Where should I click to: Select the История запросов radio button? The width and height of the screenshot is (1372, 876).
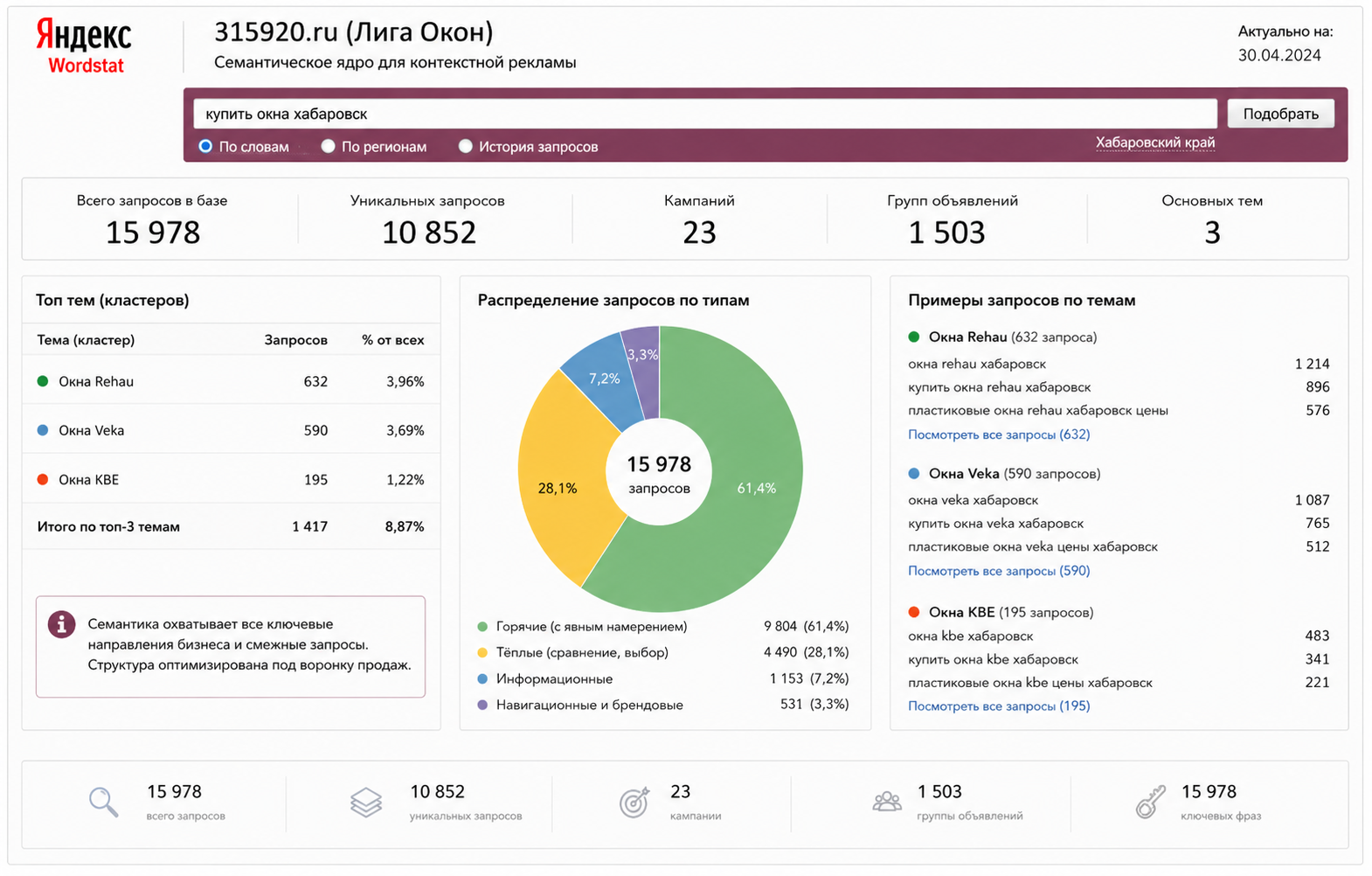[466, 146]
